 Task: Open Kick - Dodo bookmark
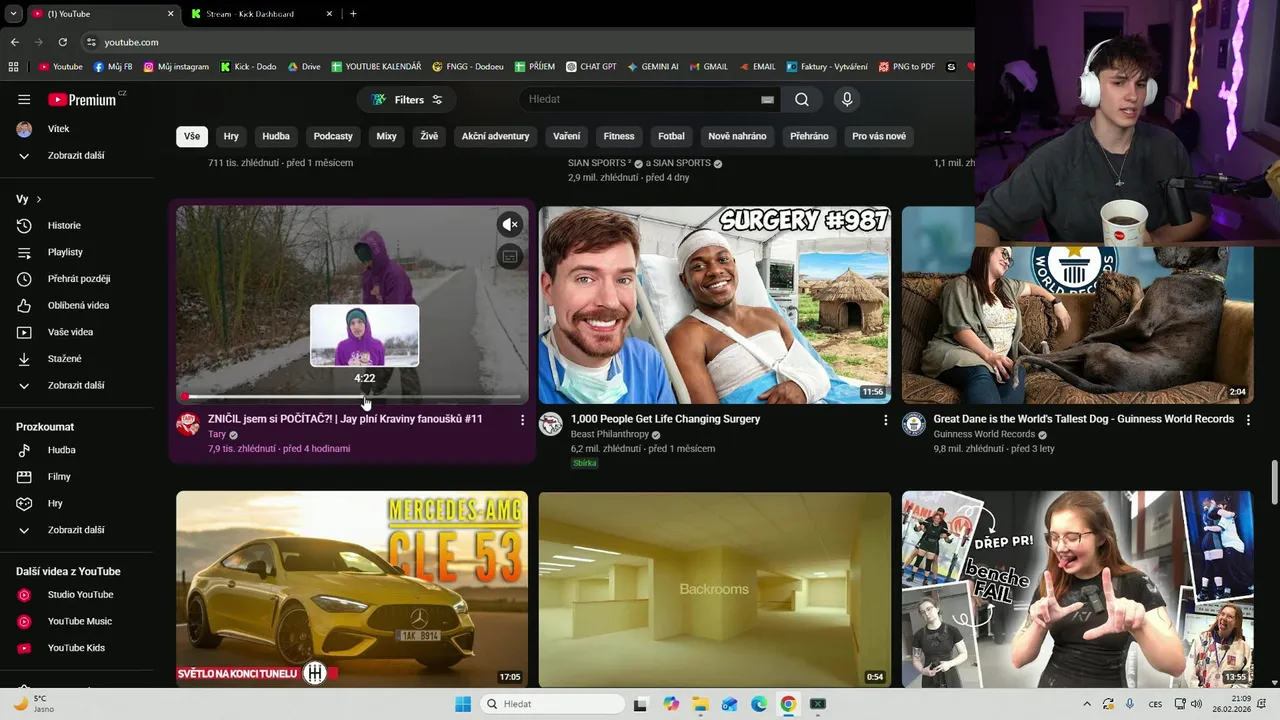[247, 67]
